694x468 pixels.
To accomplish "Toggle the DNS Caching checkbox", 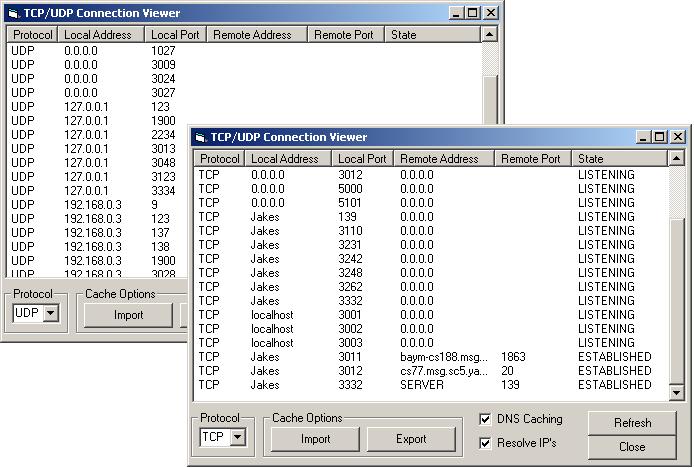I will 485,420.
